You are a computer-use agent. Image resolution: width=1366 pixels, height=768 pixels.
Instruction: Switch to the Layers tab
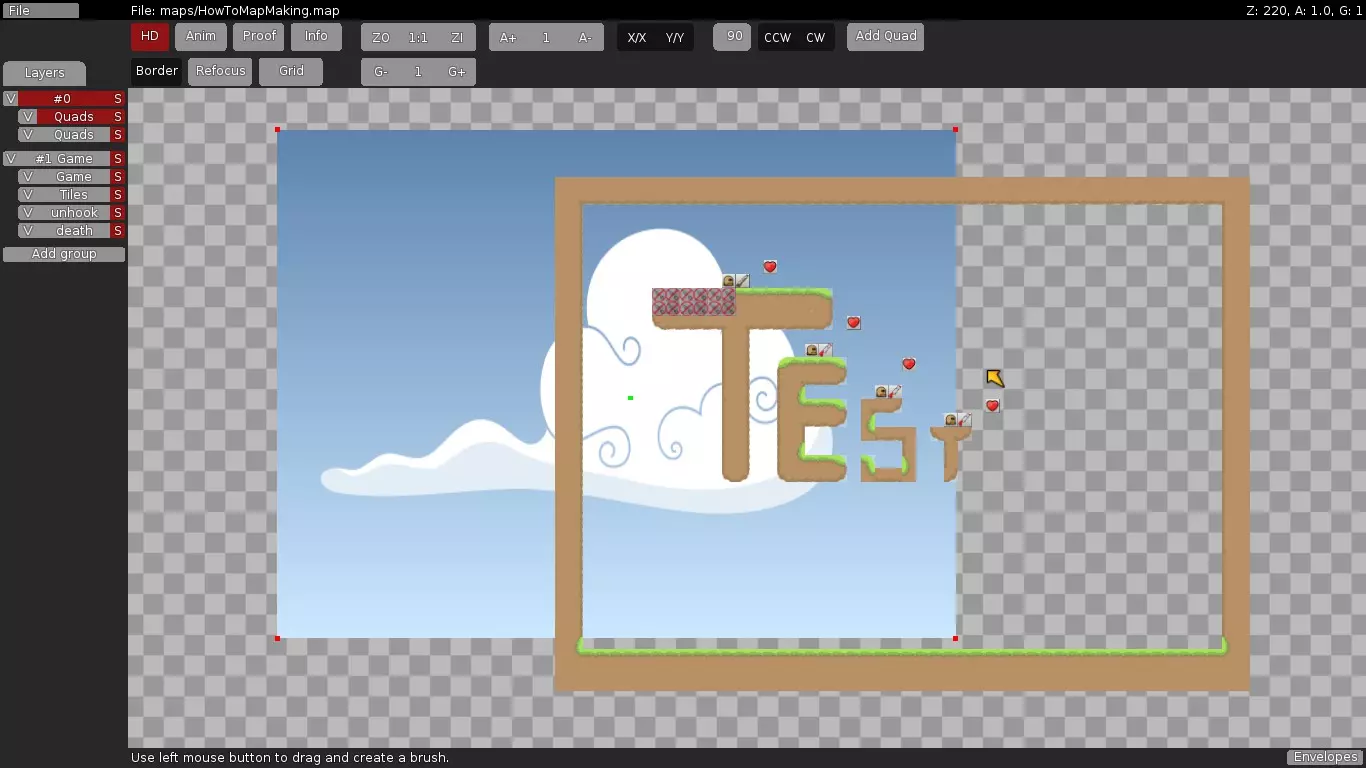[44, 74]
